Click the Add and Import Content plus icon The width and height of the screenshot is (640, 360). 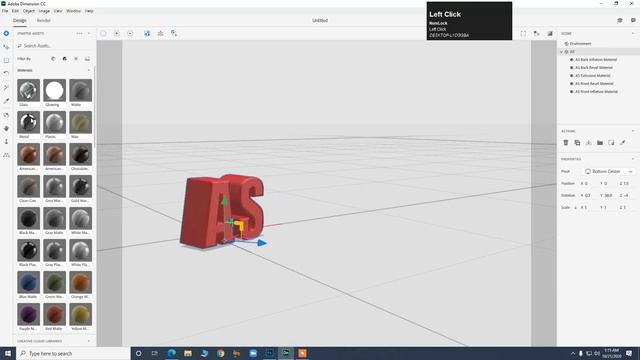[6, 33]
